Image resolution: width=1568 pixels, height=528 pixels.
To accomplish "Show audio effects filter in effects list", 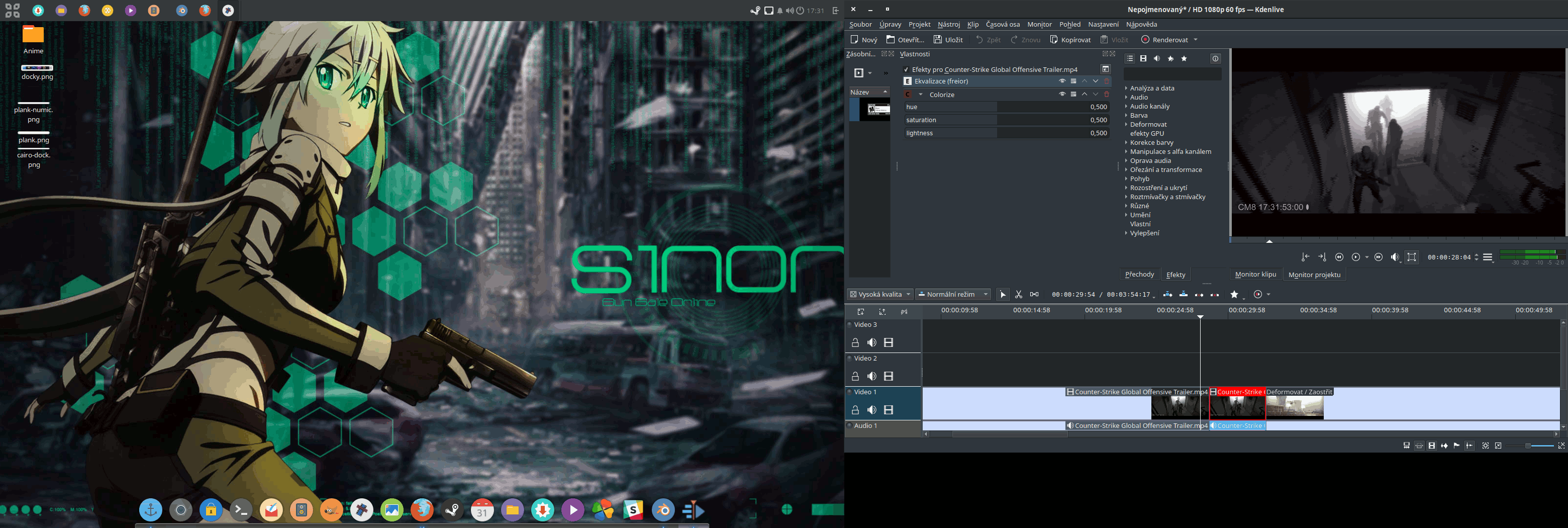I will 1156,58.
